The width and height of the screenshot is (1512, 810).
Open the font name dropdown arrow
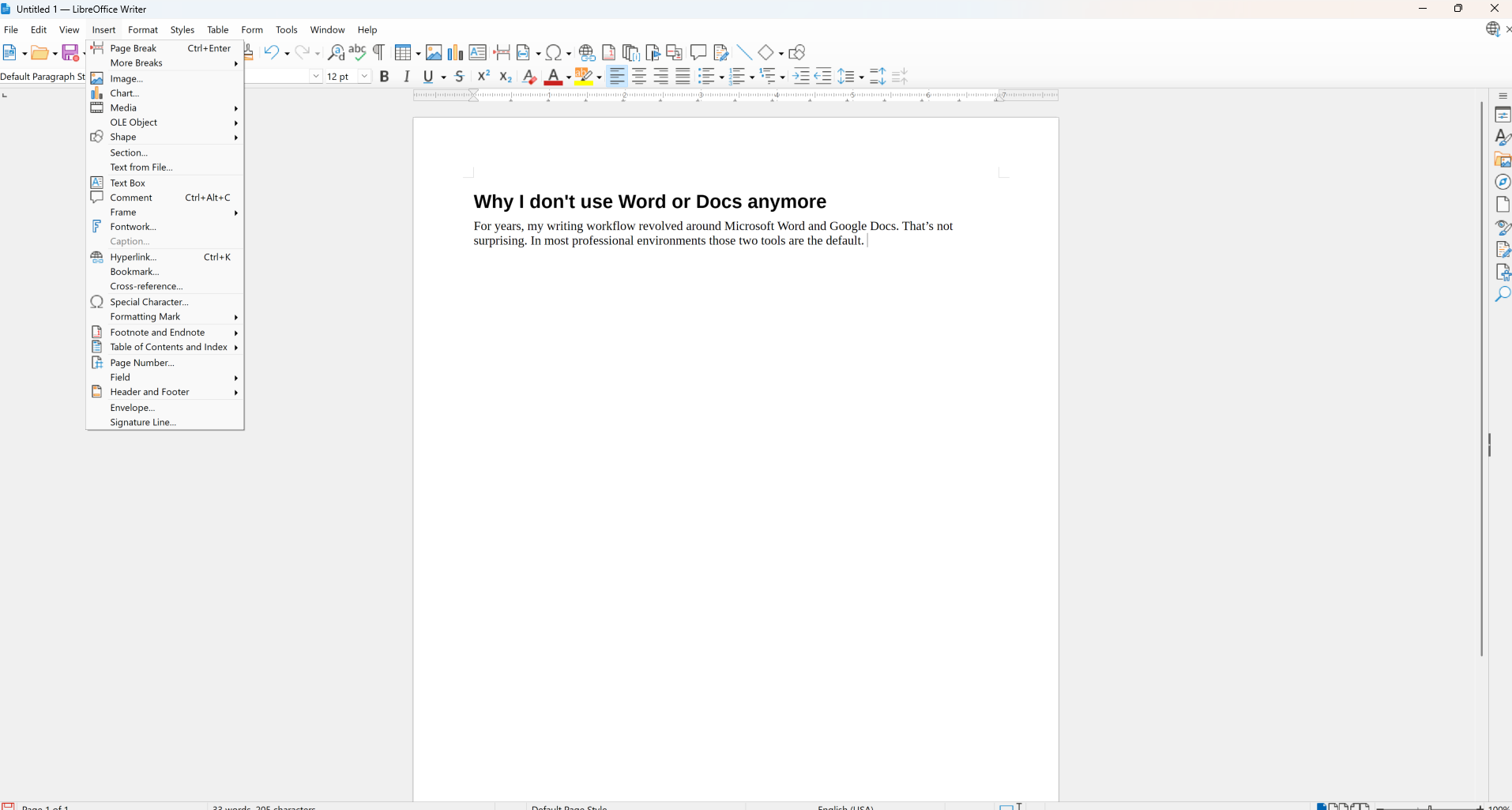[x=316, y=77]
